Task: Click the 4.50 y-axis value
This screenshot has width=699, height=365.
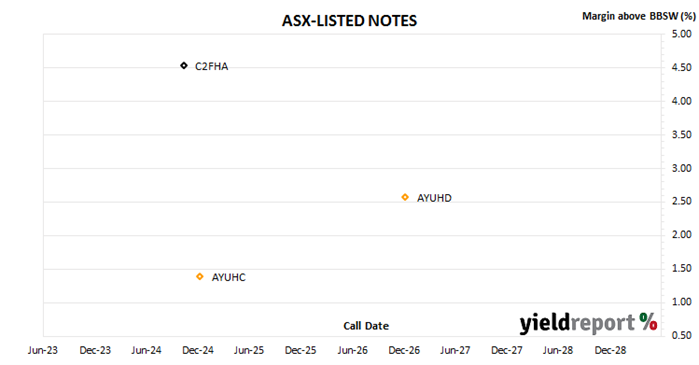Action: click(x=682, y=67)
